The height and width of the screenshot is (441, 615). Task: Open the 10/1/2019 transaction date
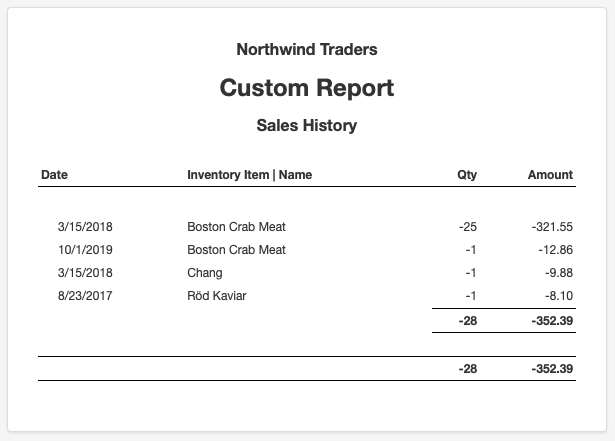click(x=85, y=250)
